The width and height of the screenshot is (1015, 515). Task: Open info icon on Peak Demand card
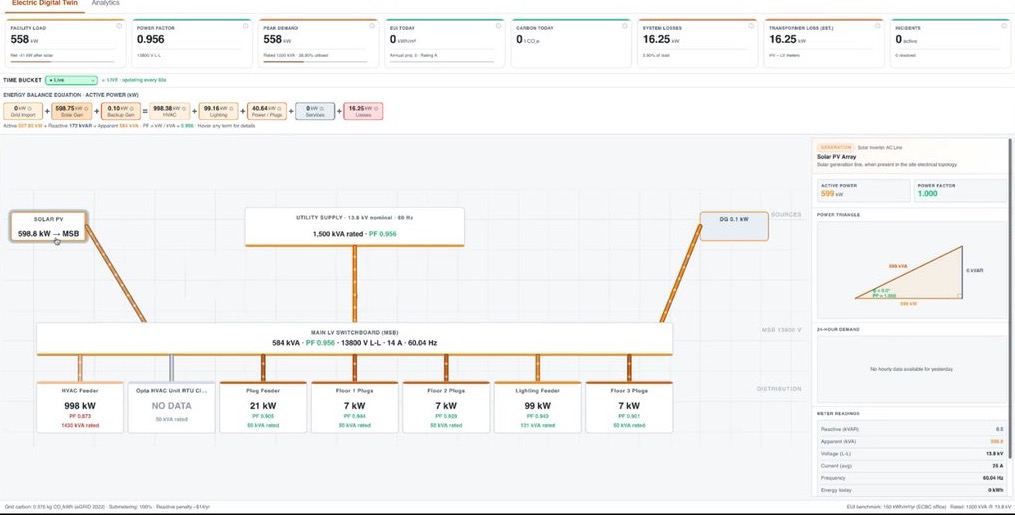pos(372,26)
